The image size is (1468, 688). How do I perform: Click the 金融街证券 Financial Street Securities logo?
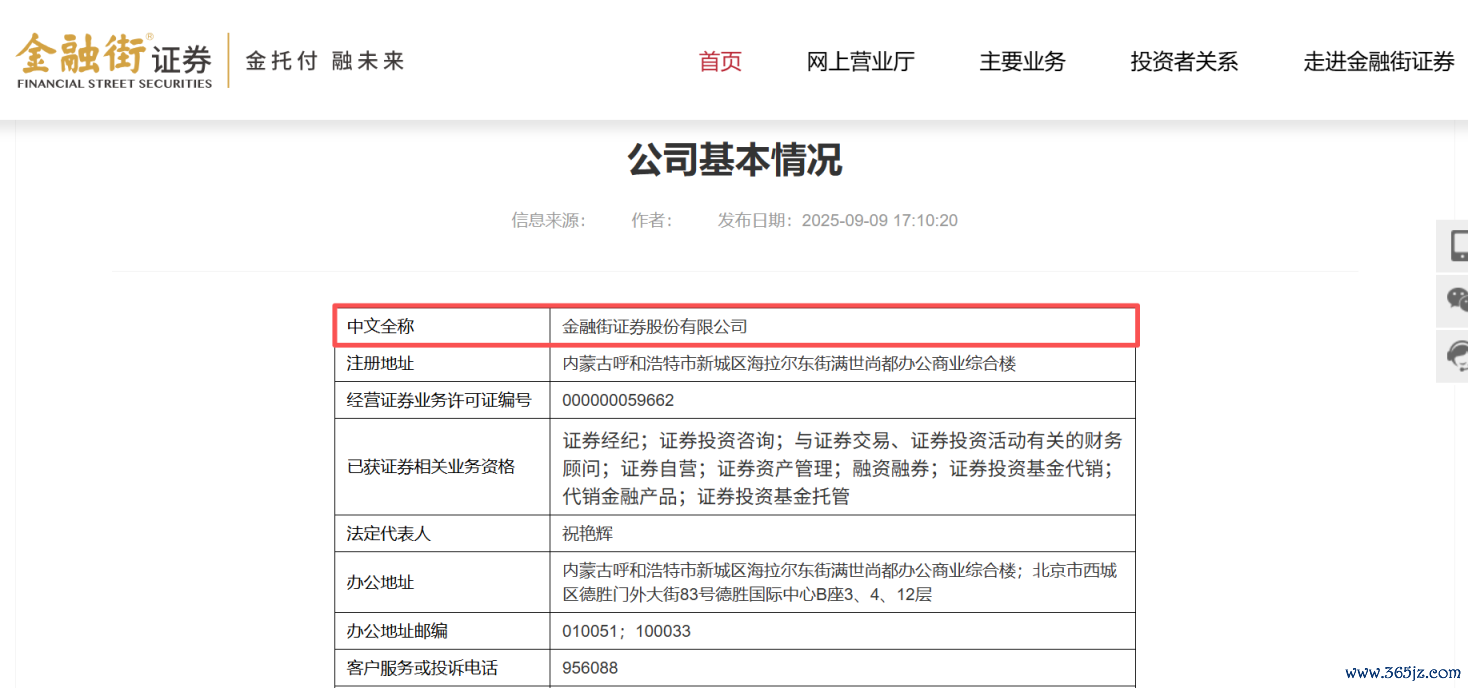pyautogui.click(x=114, y=60)
